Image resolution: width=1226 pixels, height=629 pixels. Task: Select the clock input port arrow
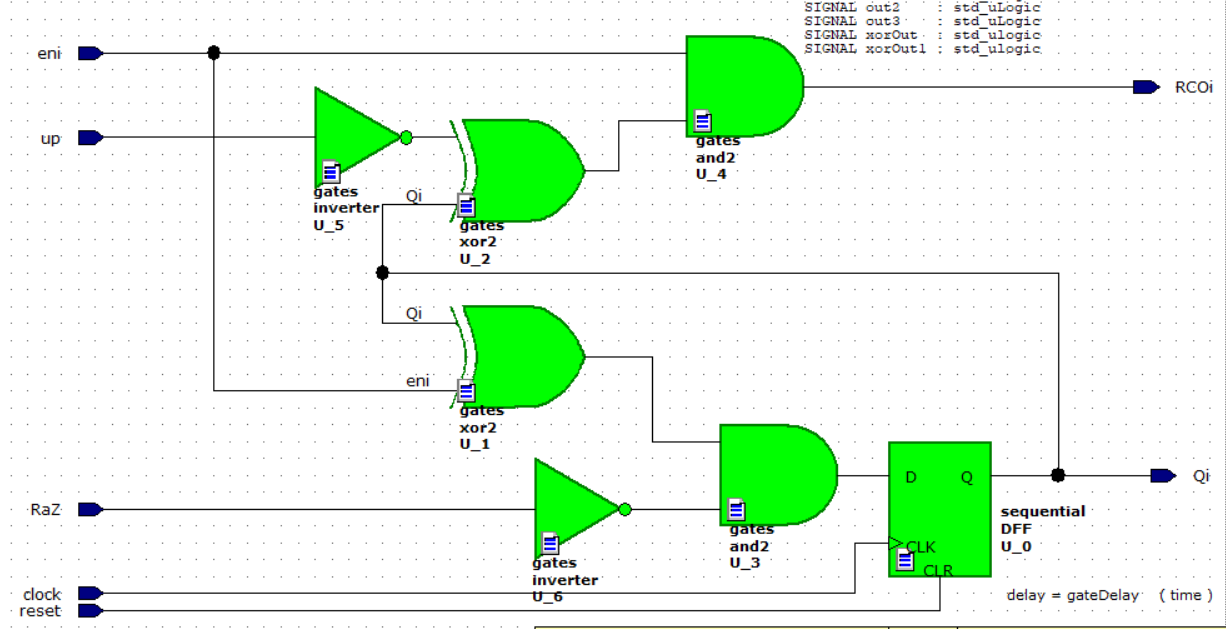click(x=90, y=594)
